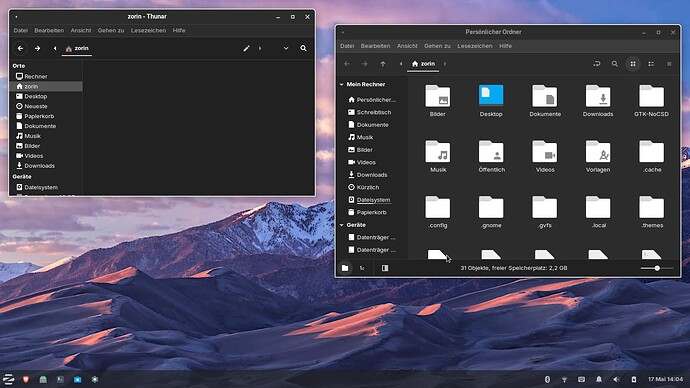Go up one folder in Persönlicher Ordner

(x=383, y=64)
